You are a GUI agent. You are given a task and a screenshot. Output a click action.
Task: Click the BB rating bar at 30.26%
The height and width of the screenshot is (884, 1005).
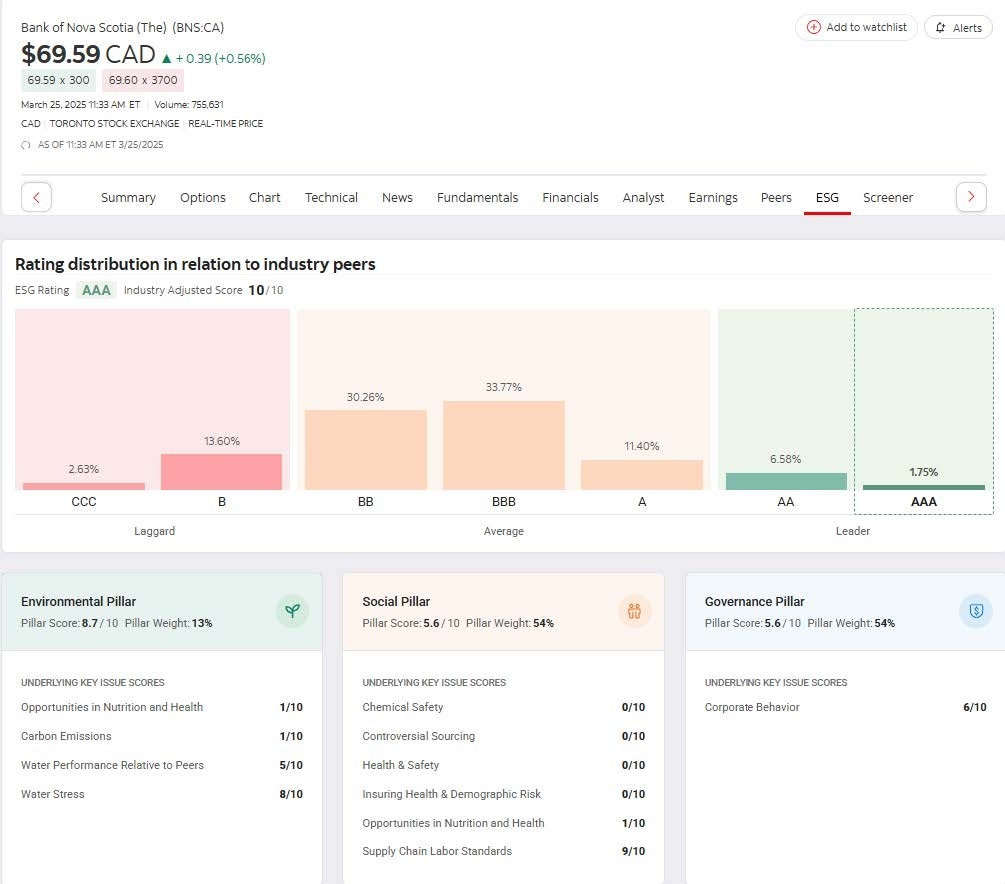365,450
